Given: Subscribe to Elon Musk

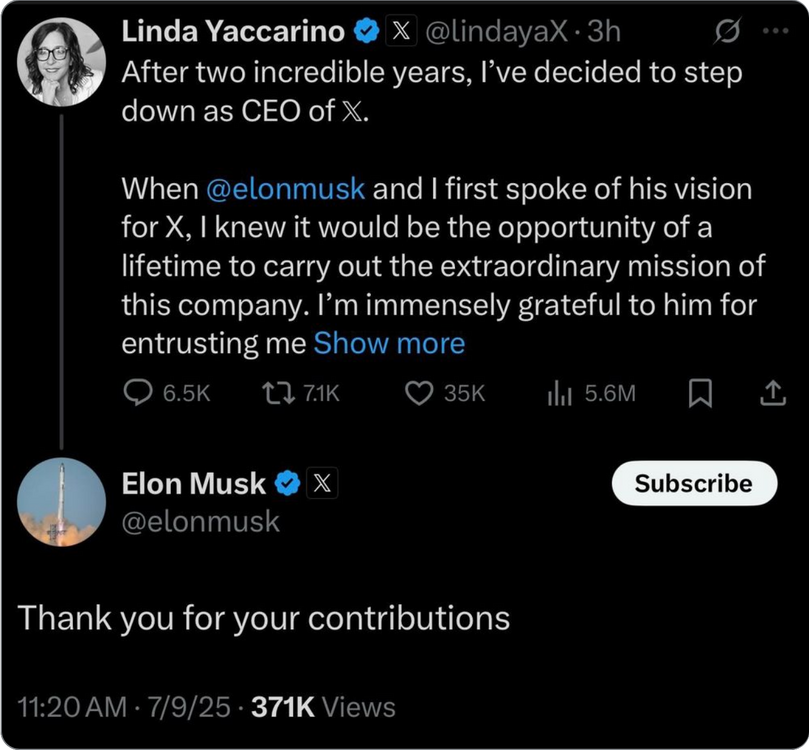Looking at the screenshot, I should coord(693,483).
